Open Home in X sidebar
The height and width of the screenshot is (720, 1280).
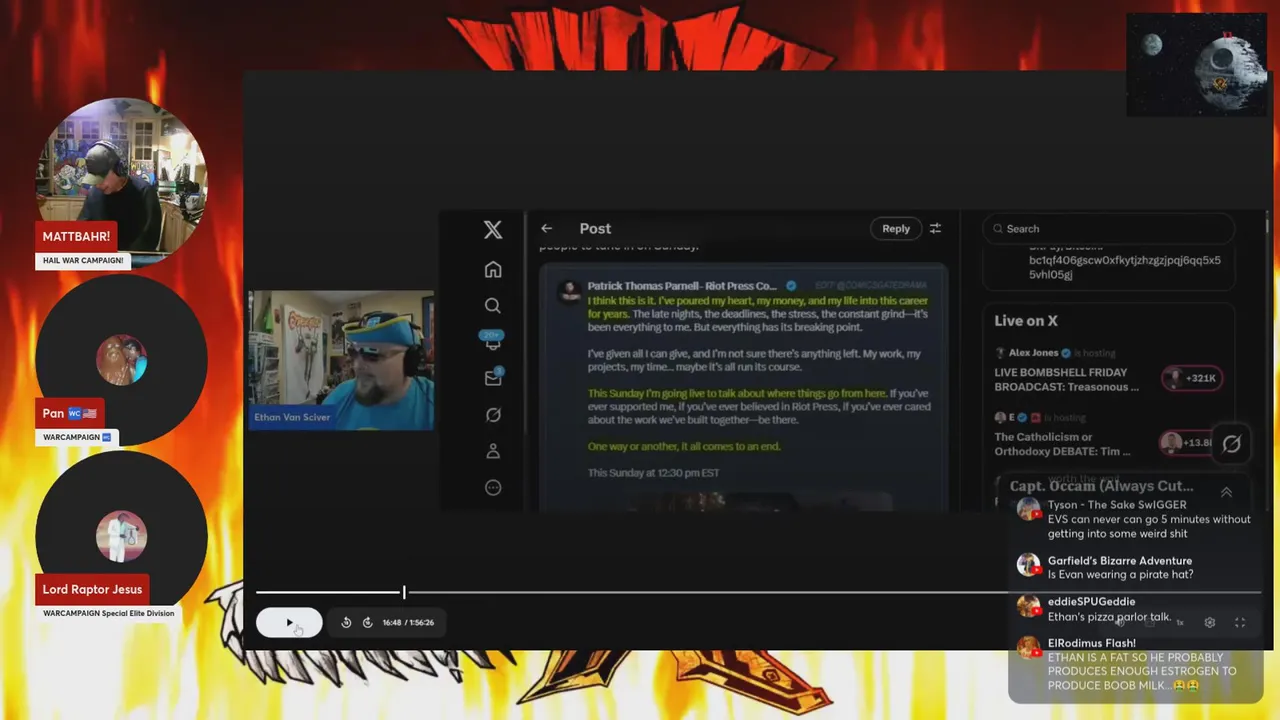coord(493,270)
